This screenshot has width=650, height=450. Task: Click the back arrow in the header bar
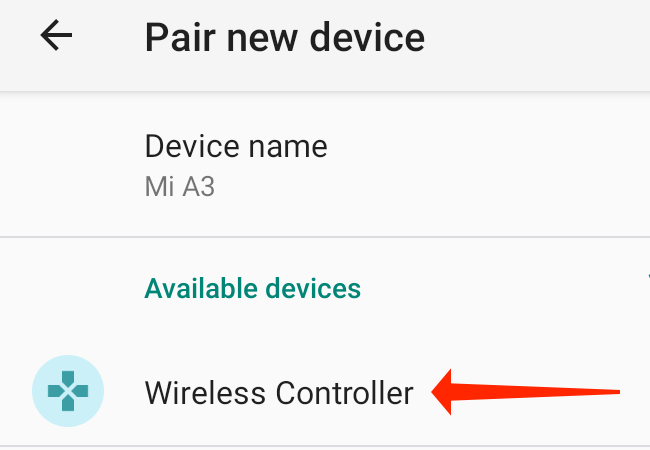(x=56, y=36)
